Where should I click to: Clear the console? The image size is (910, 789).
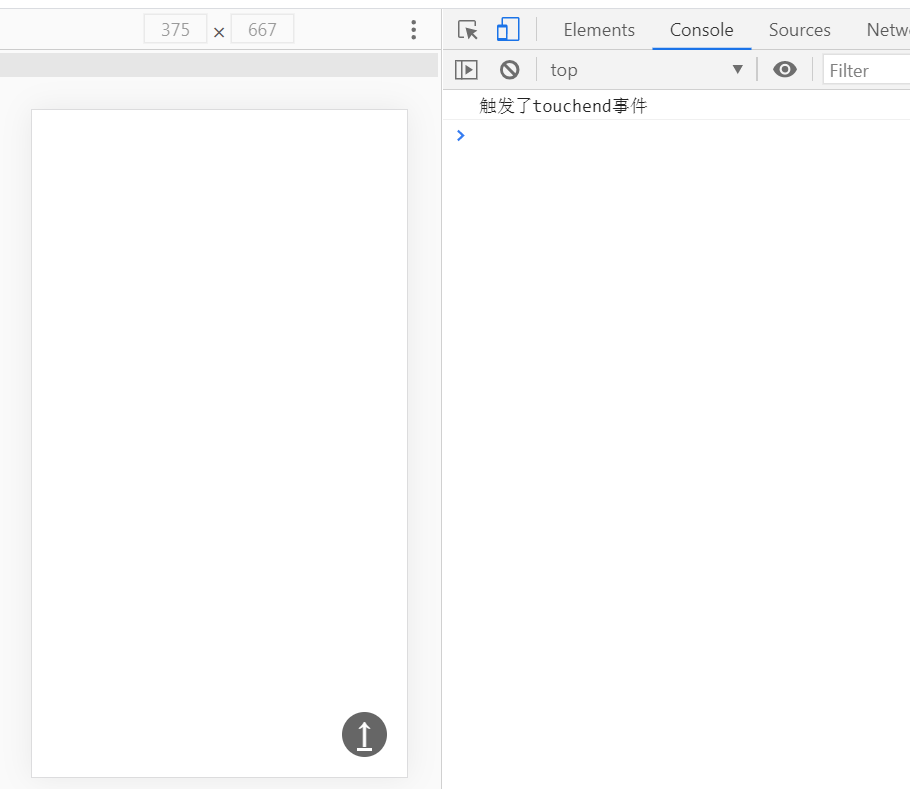pyautogui.click(x=510, y=70)
